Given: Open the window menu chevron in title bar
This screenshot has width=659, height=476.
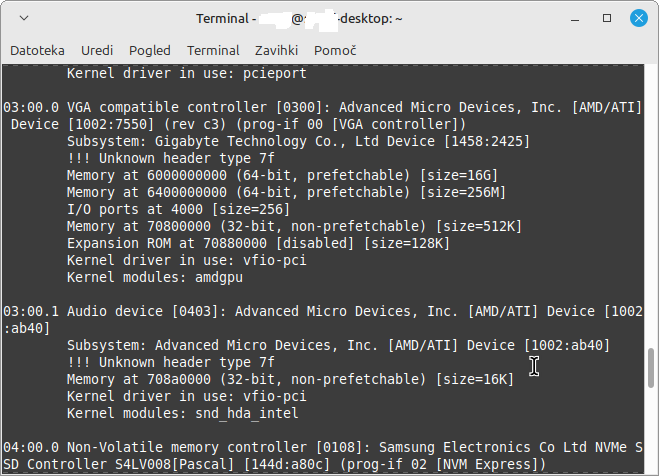Looking at the screenshot, I should tap(24, 18).
